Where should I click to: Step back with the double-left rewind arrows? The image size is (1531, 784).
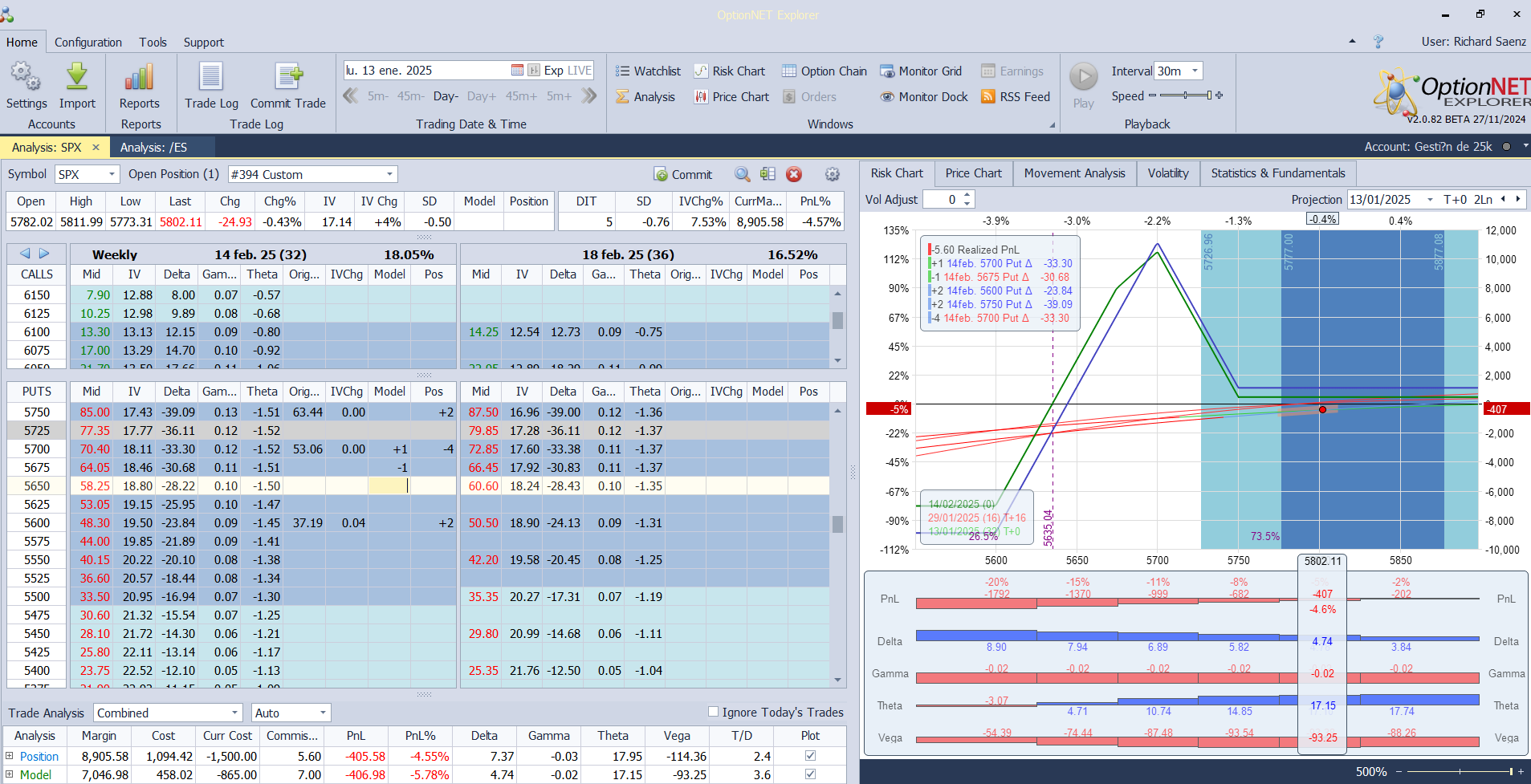click(x=350, y=96)
